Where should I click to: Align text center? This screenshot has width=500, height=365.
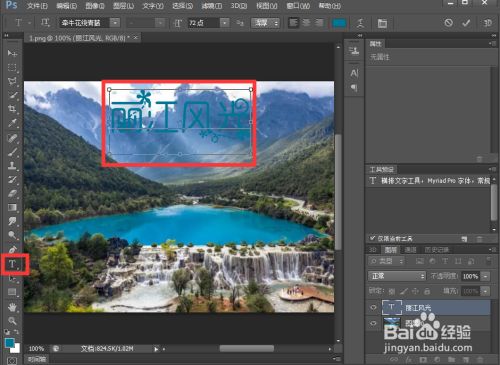tap(306, 23)
